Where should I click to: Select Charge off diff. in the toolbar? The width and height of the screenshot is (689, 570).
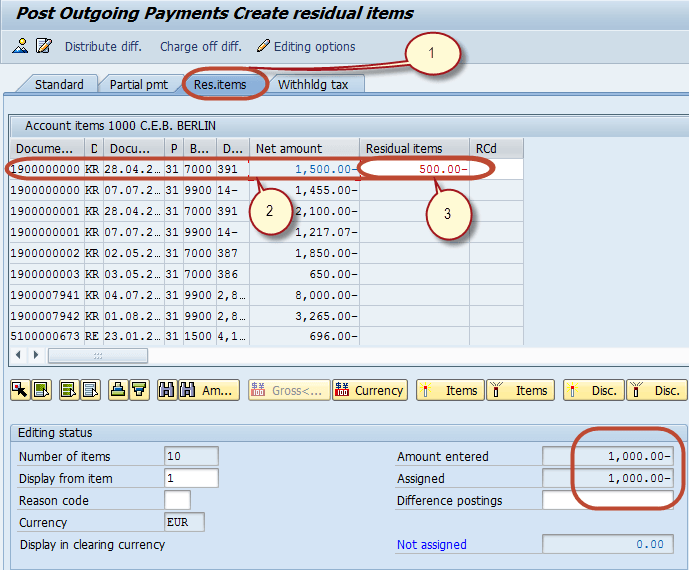point(200,46)
